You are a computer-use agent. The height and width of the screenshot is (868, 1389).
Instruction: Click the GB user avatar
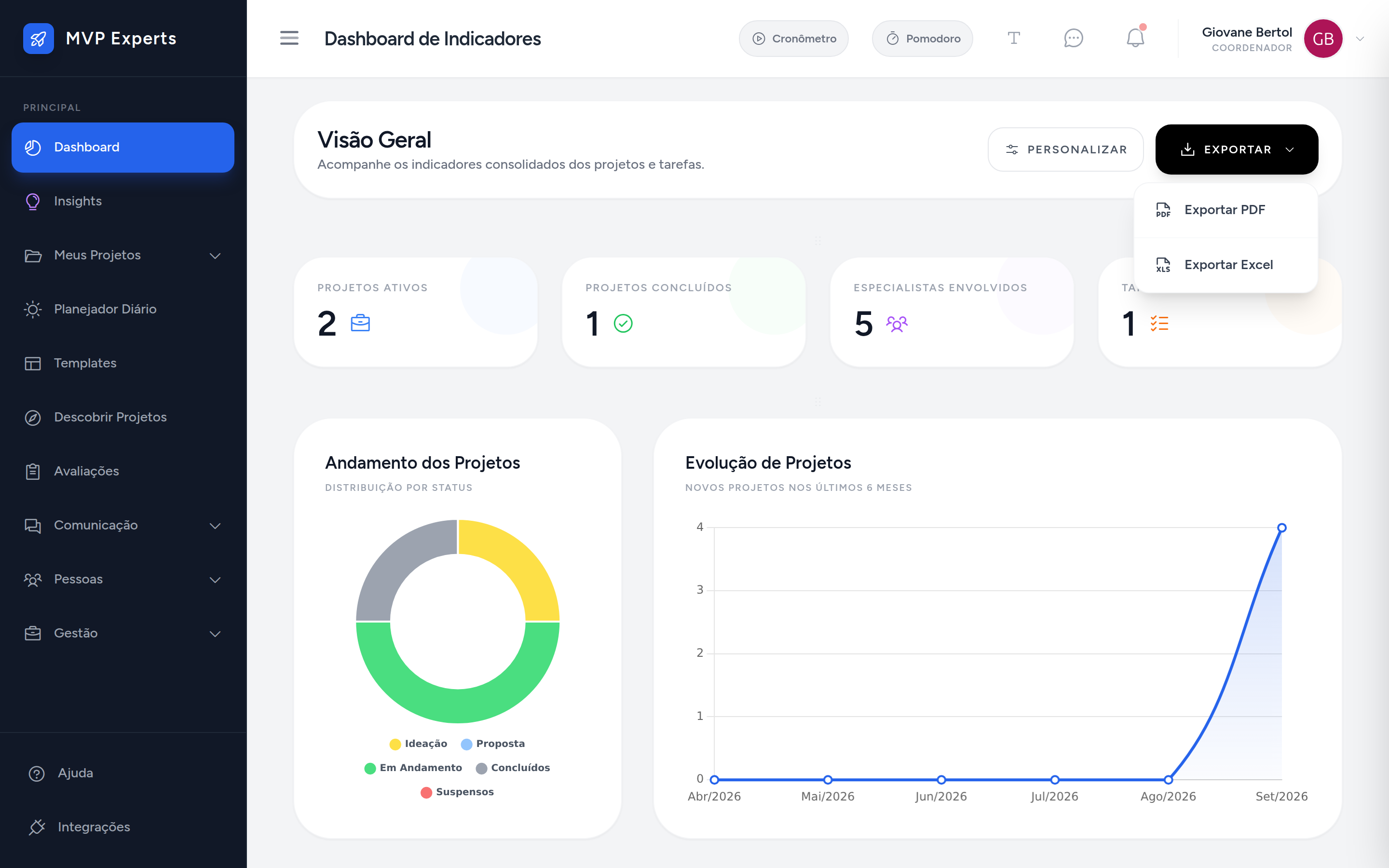(1323, 39)
